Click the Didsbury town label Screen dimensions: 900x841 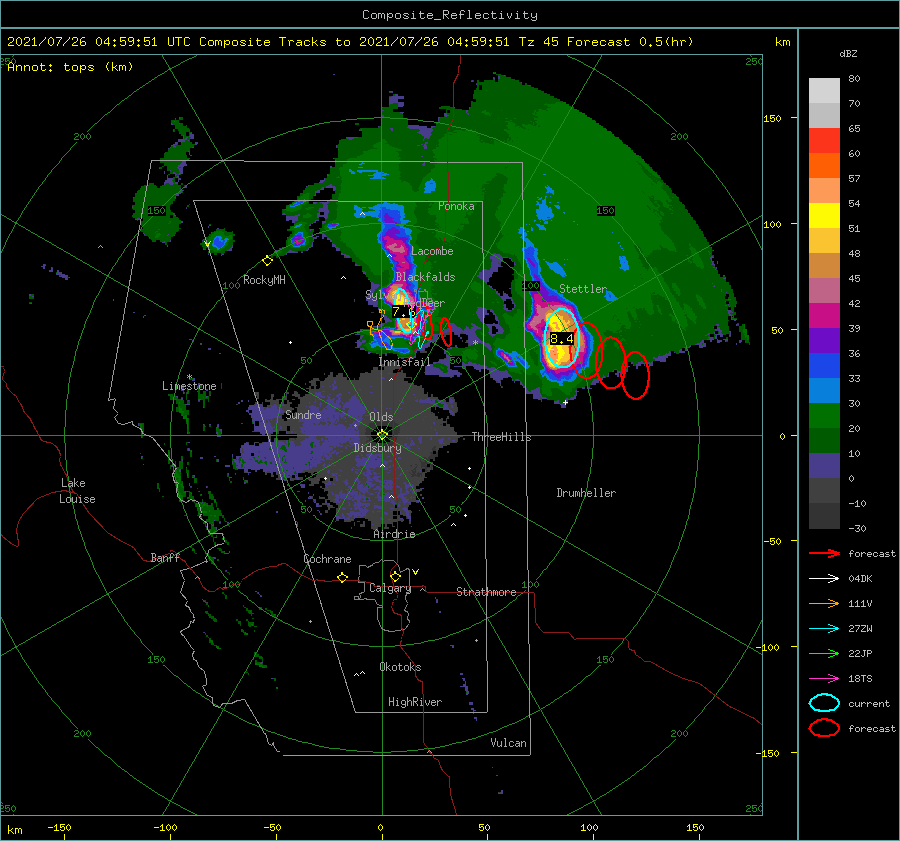[x=377, y=448]
